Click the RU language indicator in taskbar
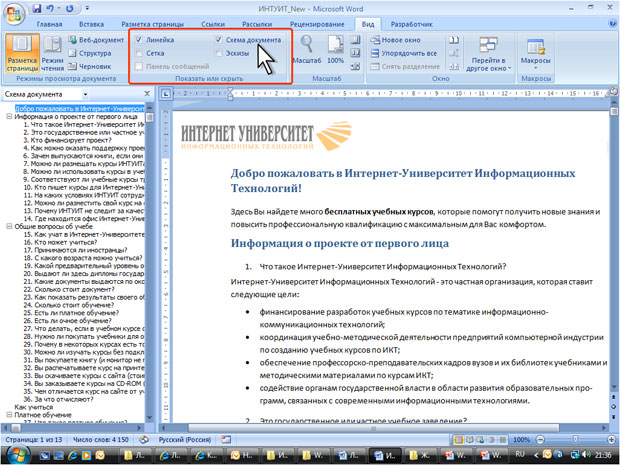The width and height of the screenshot is (620, 465). [520, 454]
